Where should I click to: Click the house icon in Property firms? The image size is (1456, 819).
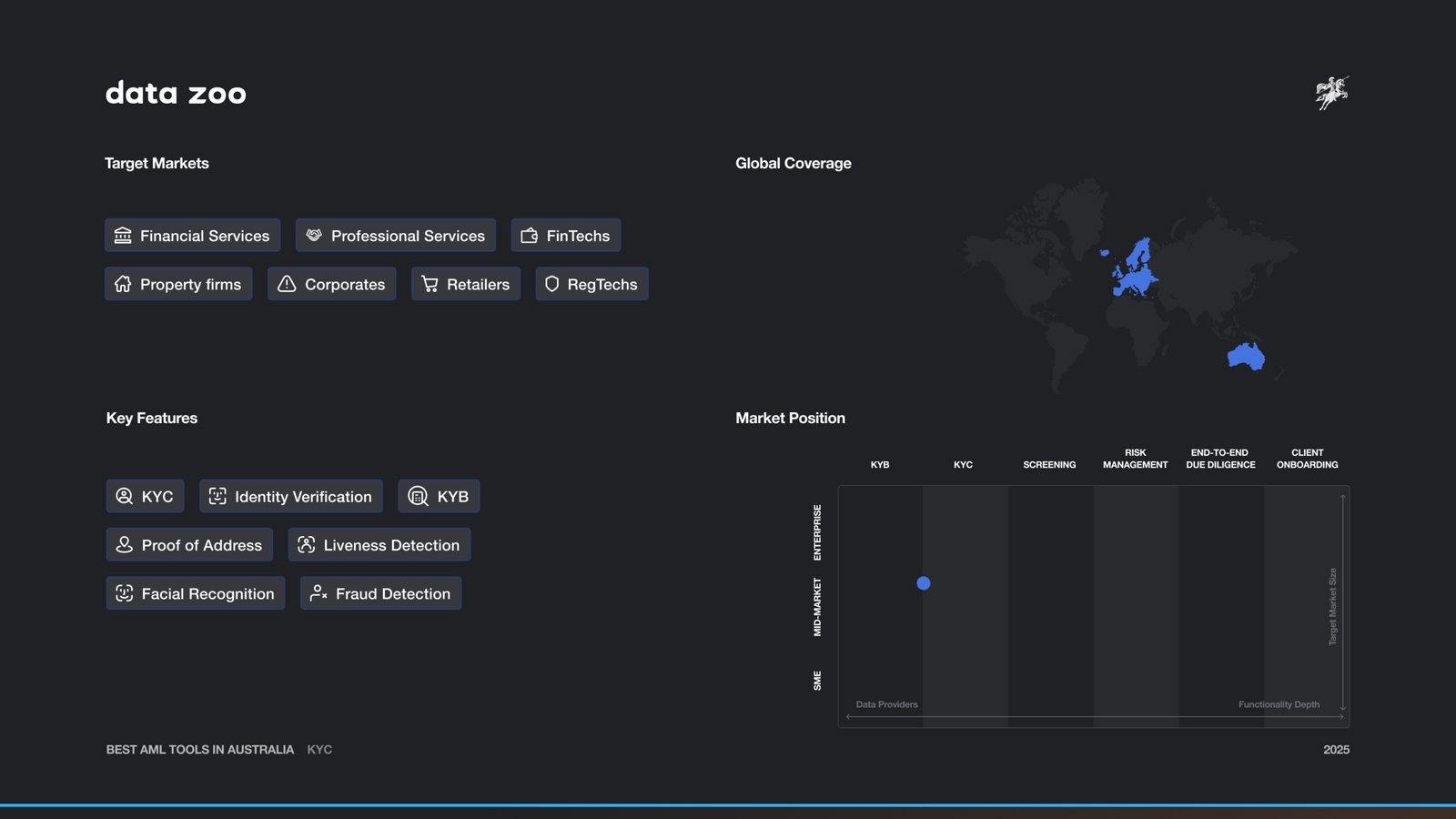tap(123, 284)
